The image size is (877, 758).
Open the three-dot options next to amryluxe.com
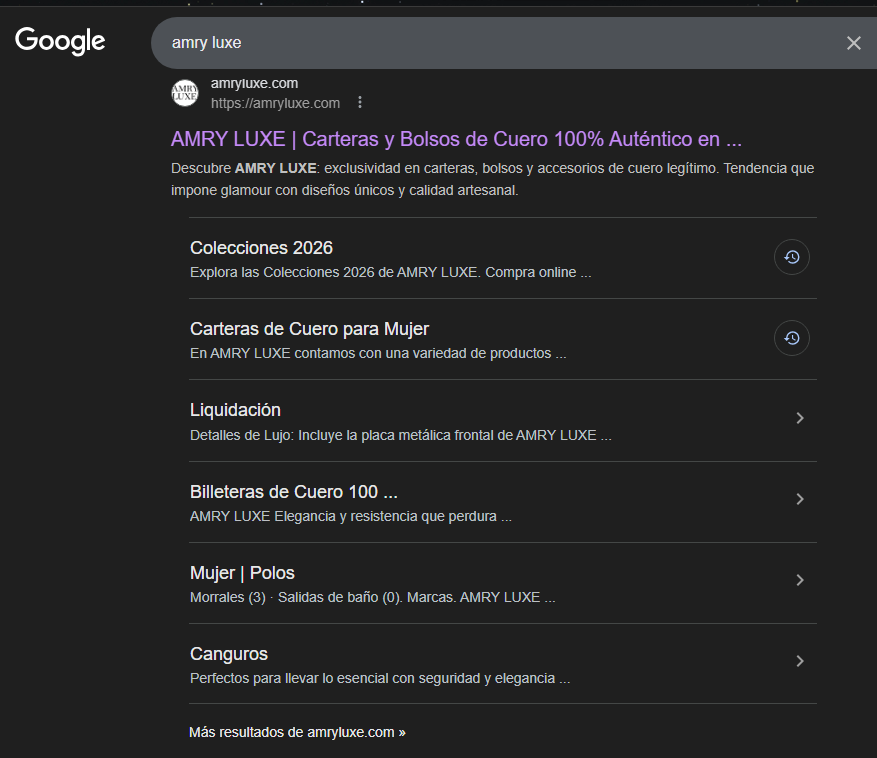tap(359, 102)
